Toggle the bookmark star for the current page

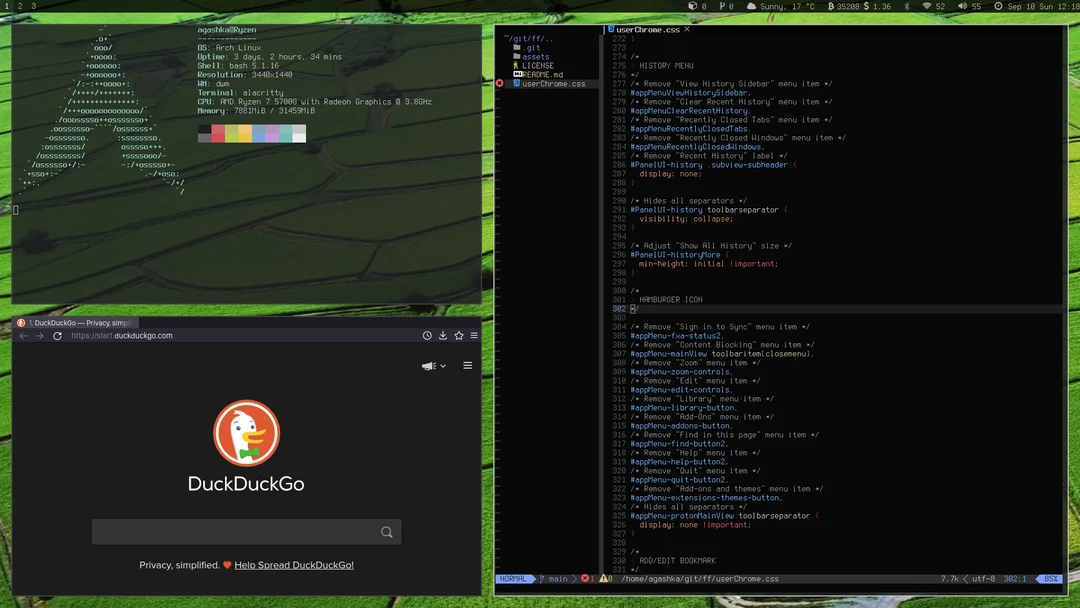(458, 335)
